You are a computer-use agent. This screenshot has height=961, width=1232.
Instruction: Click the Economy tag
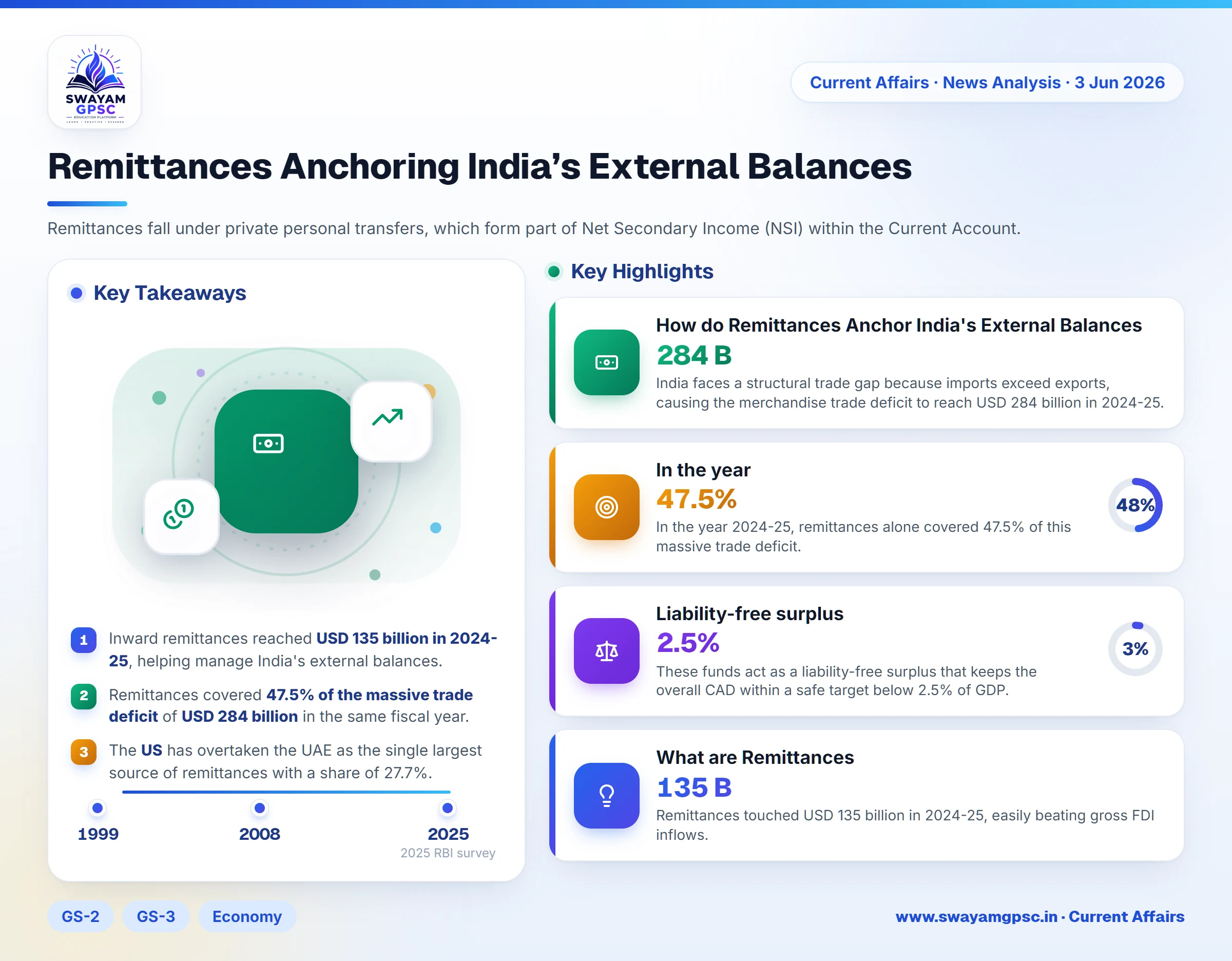[247, 916]
